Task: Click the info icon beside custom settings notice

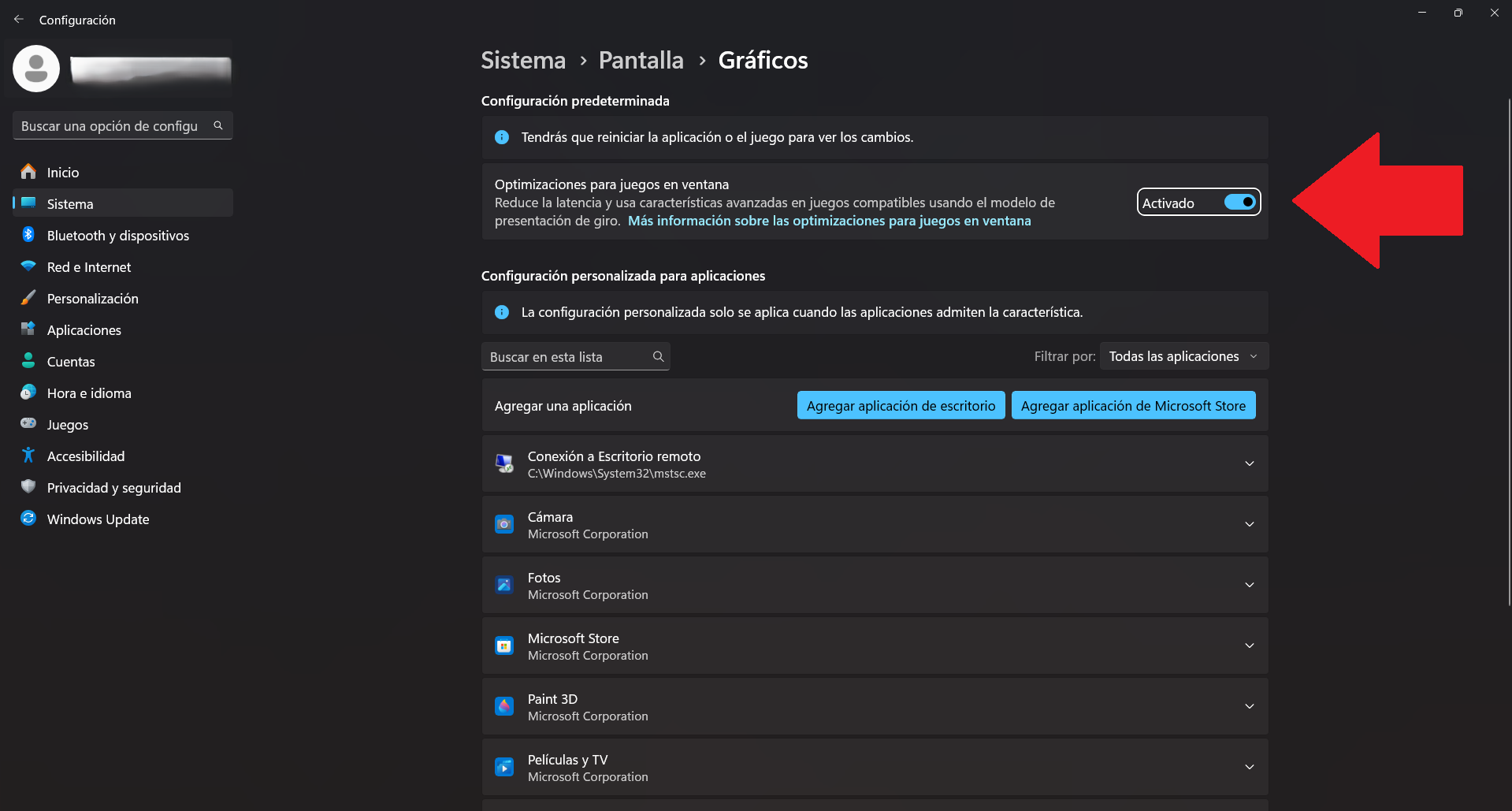Action: point(502,312)
